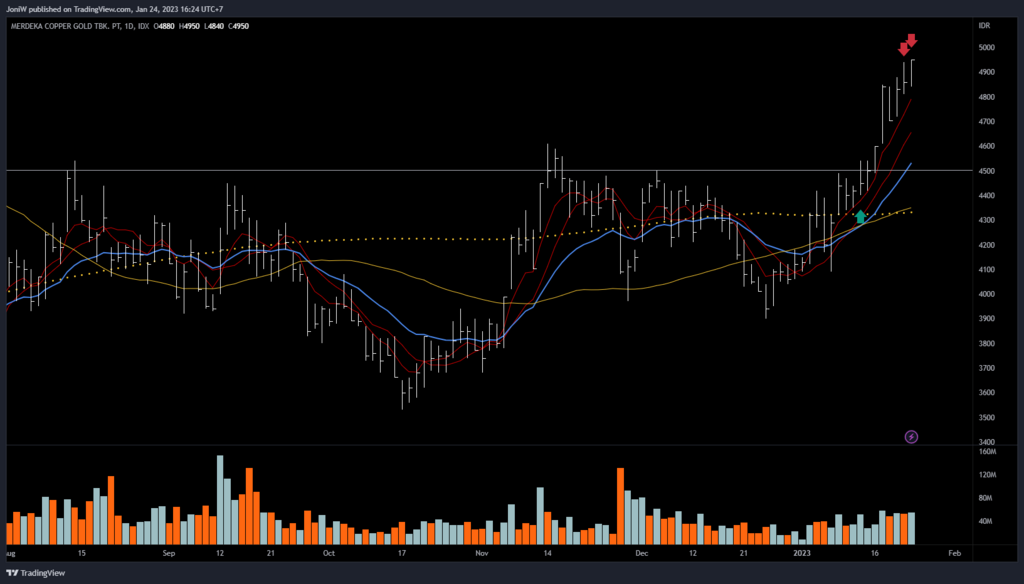1024x584 pixels.
Task: Click the Feb label on time axis
Action: pyautogui.click(x=954, y=552)
